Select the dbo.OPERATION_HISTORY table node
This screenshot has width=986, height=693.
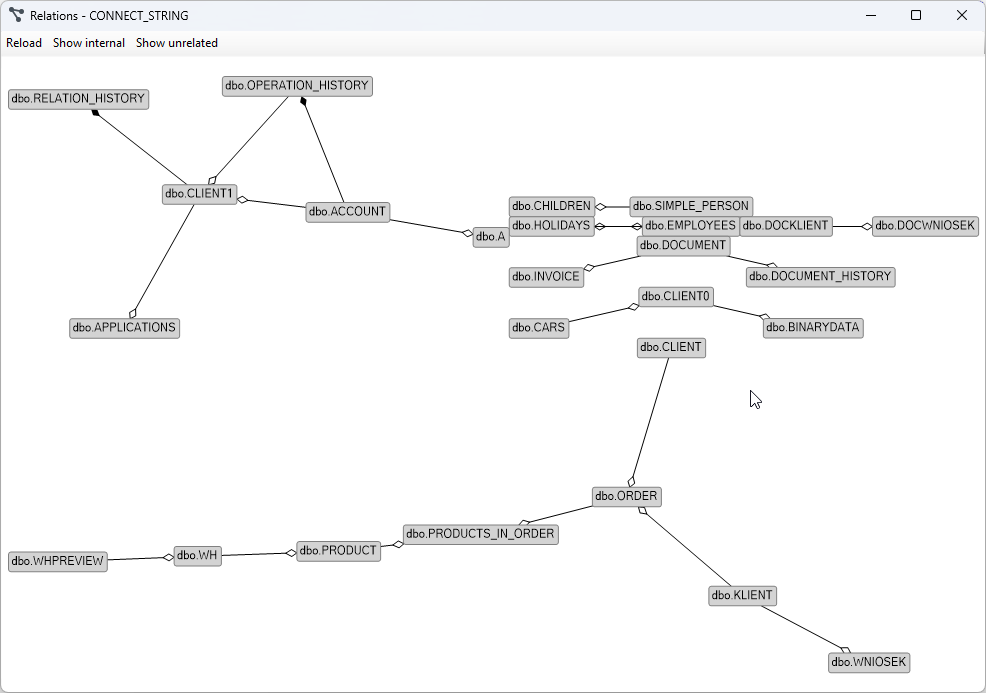click(x=297, y=86)
